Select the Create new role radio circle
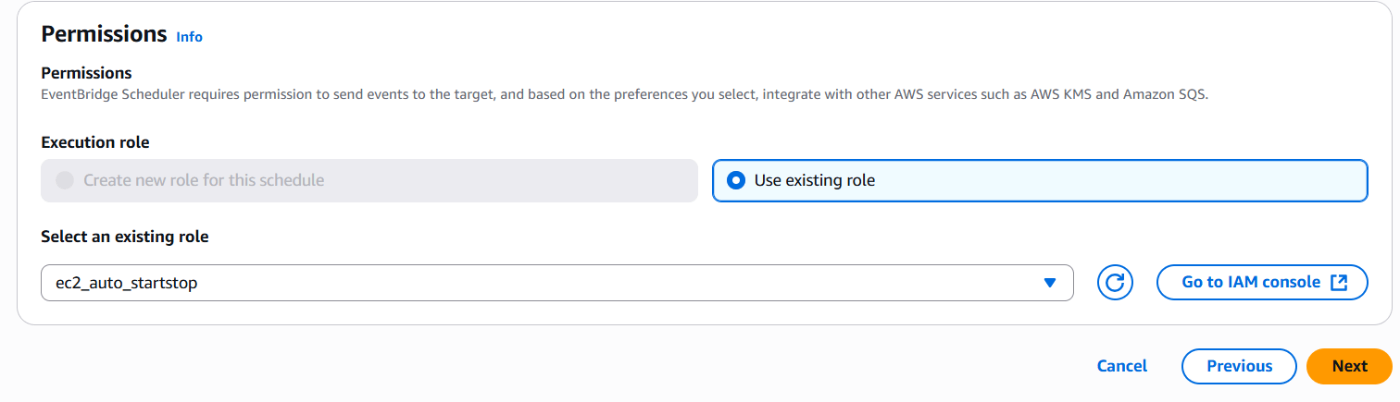 coord(65,181)
